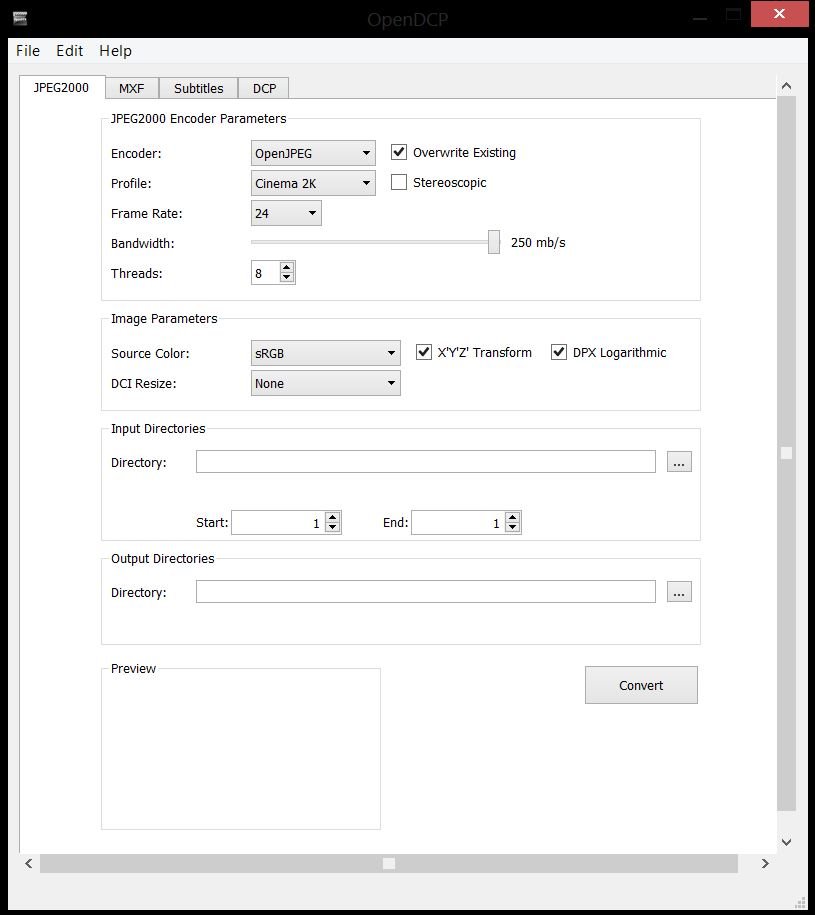Screen dimensions: 815x915
Task: Click the OpenDCP app icon in title bar
Action: click(20, 19)
